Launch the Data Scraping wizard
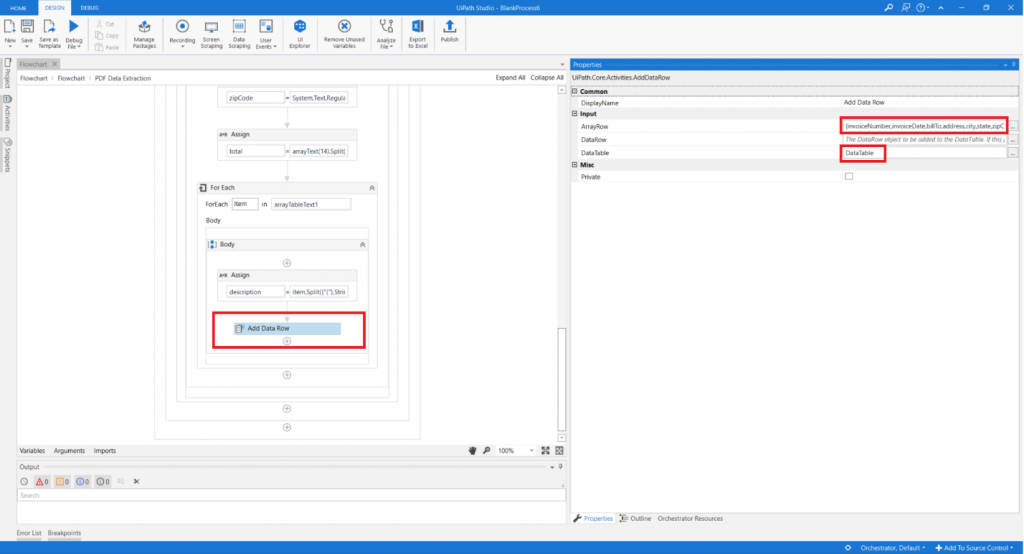The image size is (1024, 554). (239, 34)
